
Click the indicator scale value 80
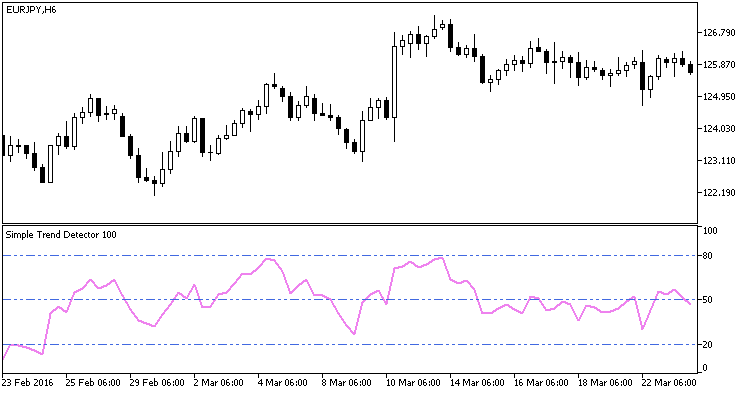click(707, 256)
